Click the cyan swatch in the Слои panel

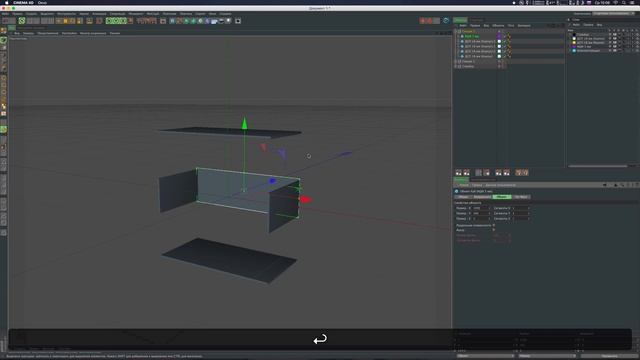coord(574,51)
